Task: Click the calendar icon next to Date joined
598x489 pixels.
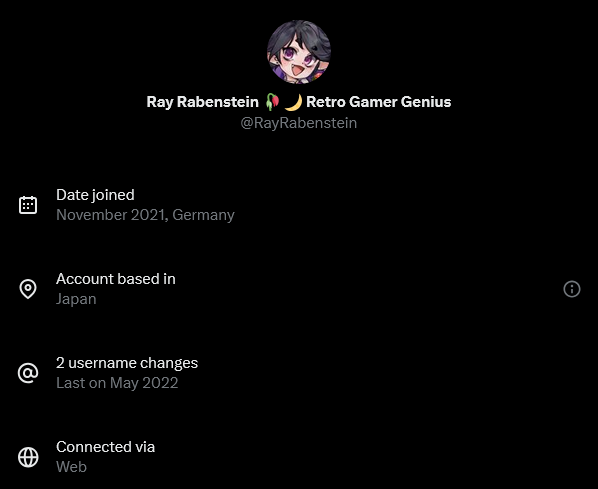Action: (x=28, y=205)
